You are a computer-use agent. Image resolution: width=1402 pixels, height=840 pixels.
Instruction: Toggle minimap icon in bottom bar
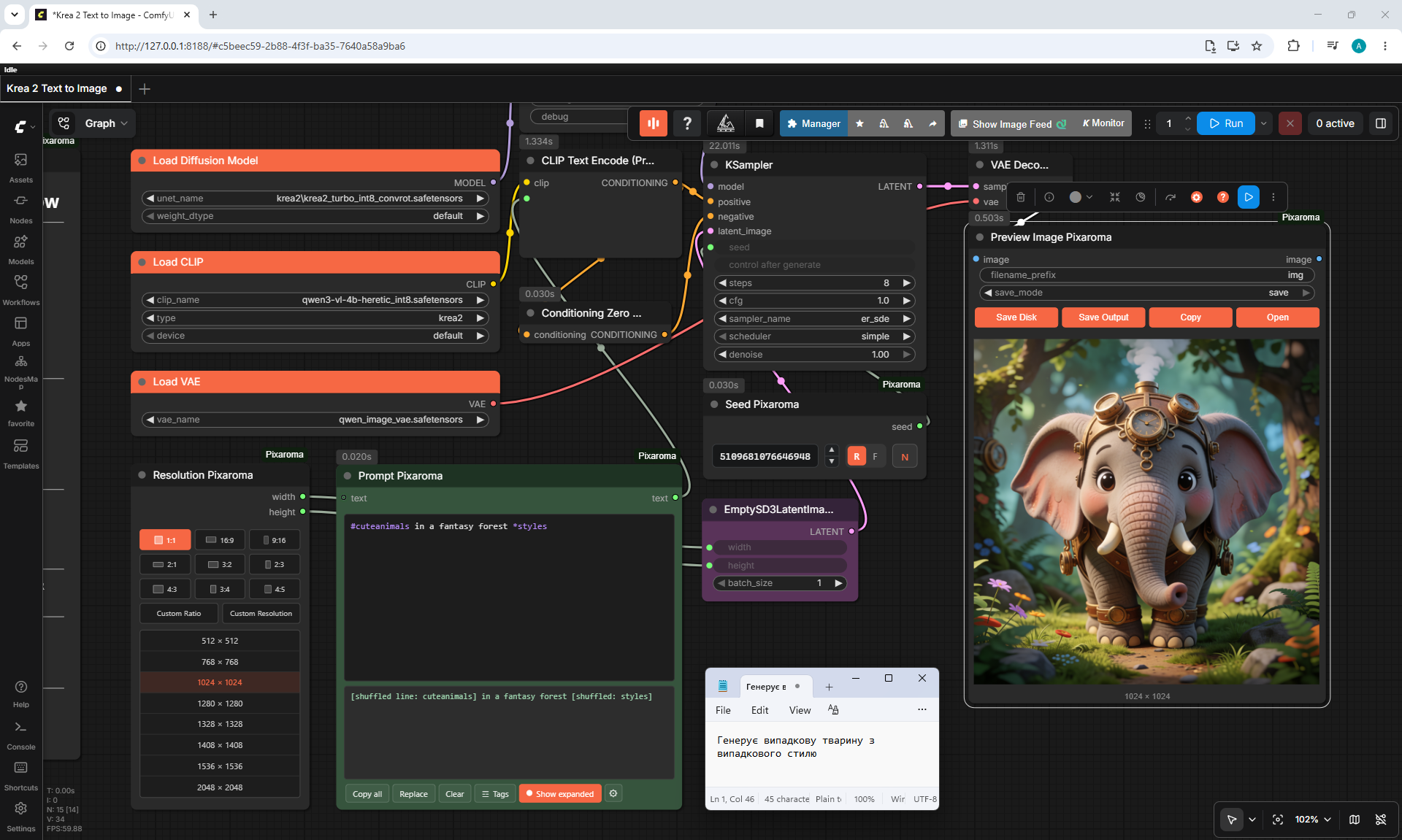(1355, 820)
